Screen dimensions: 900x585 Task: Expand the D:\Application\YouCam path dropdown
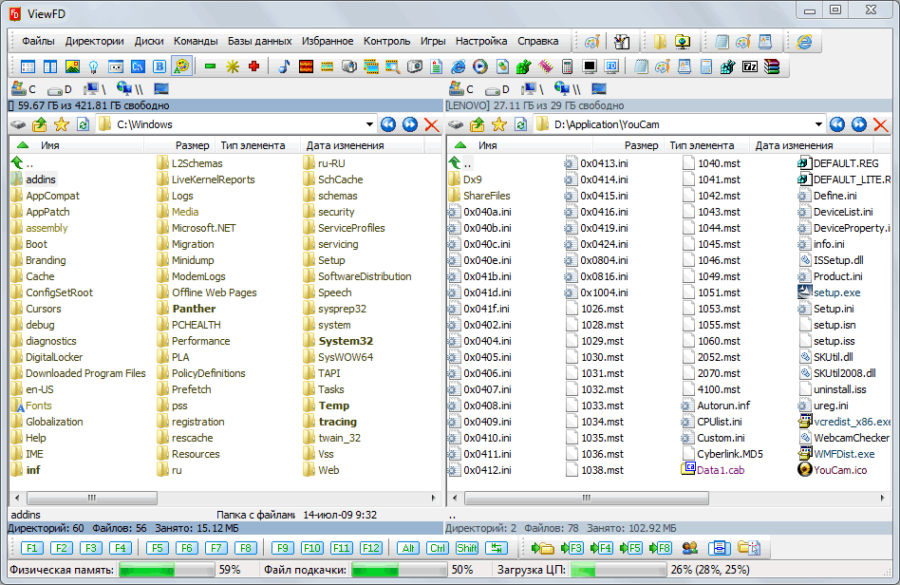coord(819,125)
